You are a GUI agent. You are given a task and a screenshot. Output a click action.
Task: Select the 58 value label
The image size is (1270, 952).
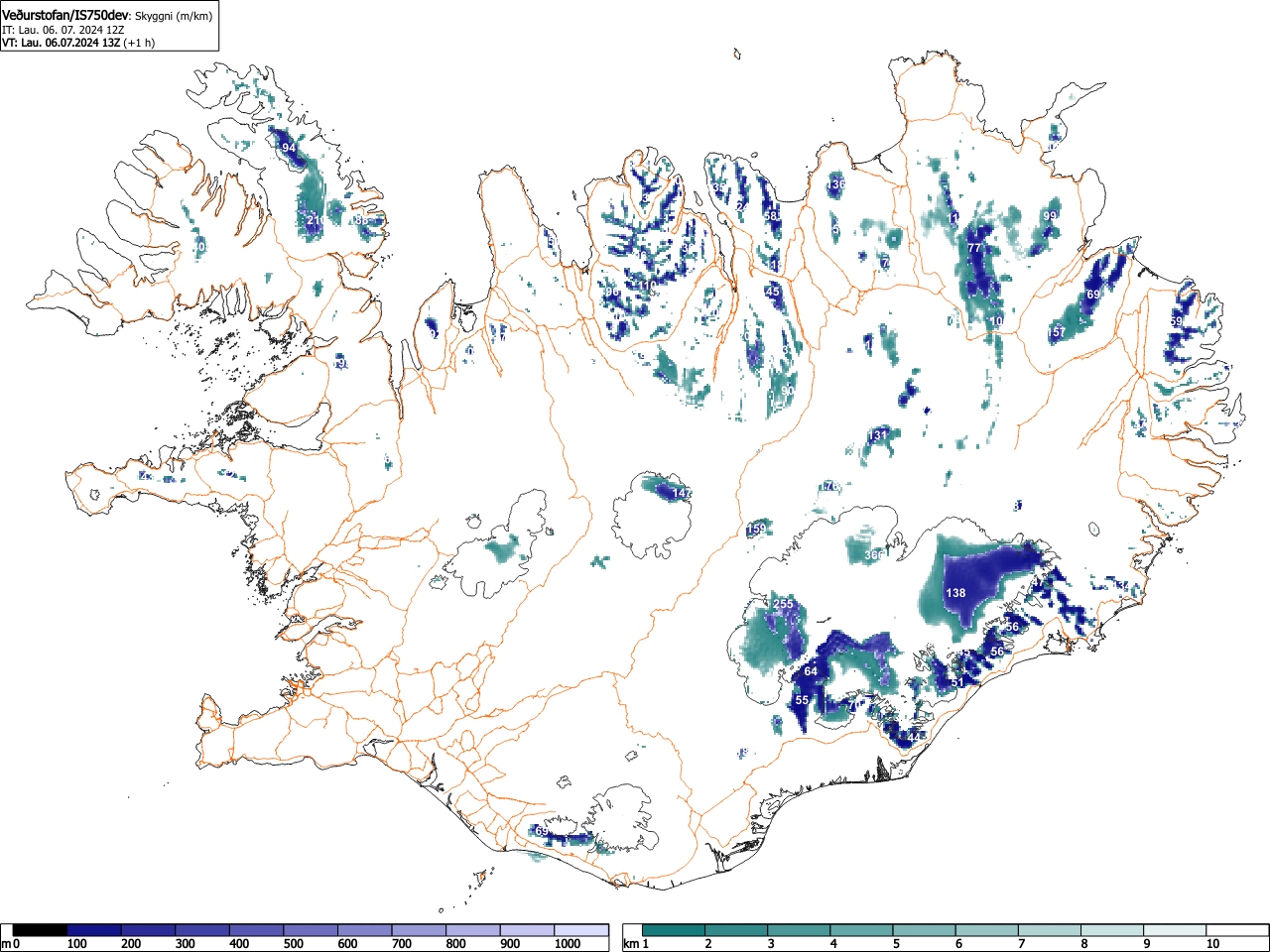pos(771,216)
